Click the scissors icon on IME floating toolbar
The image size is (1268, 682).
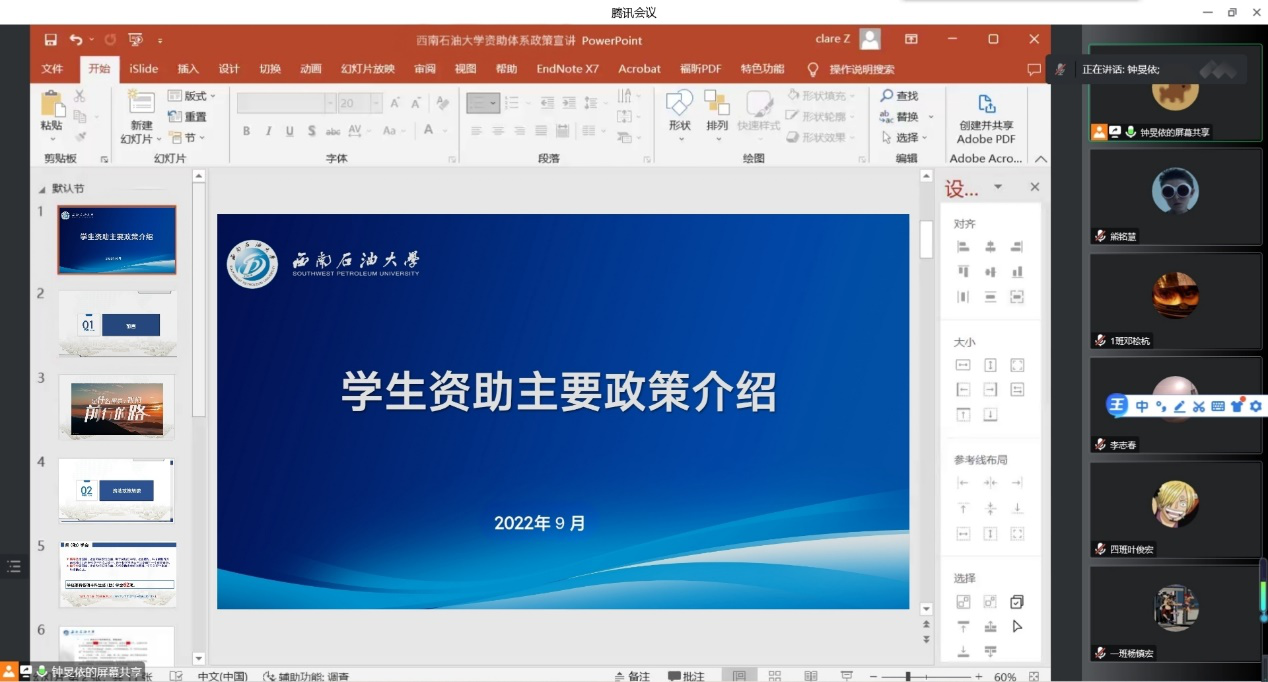coord(1199,406)
